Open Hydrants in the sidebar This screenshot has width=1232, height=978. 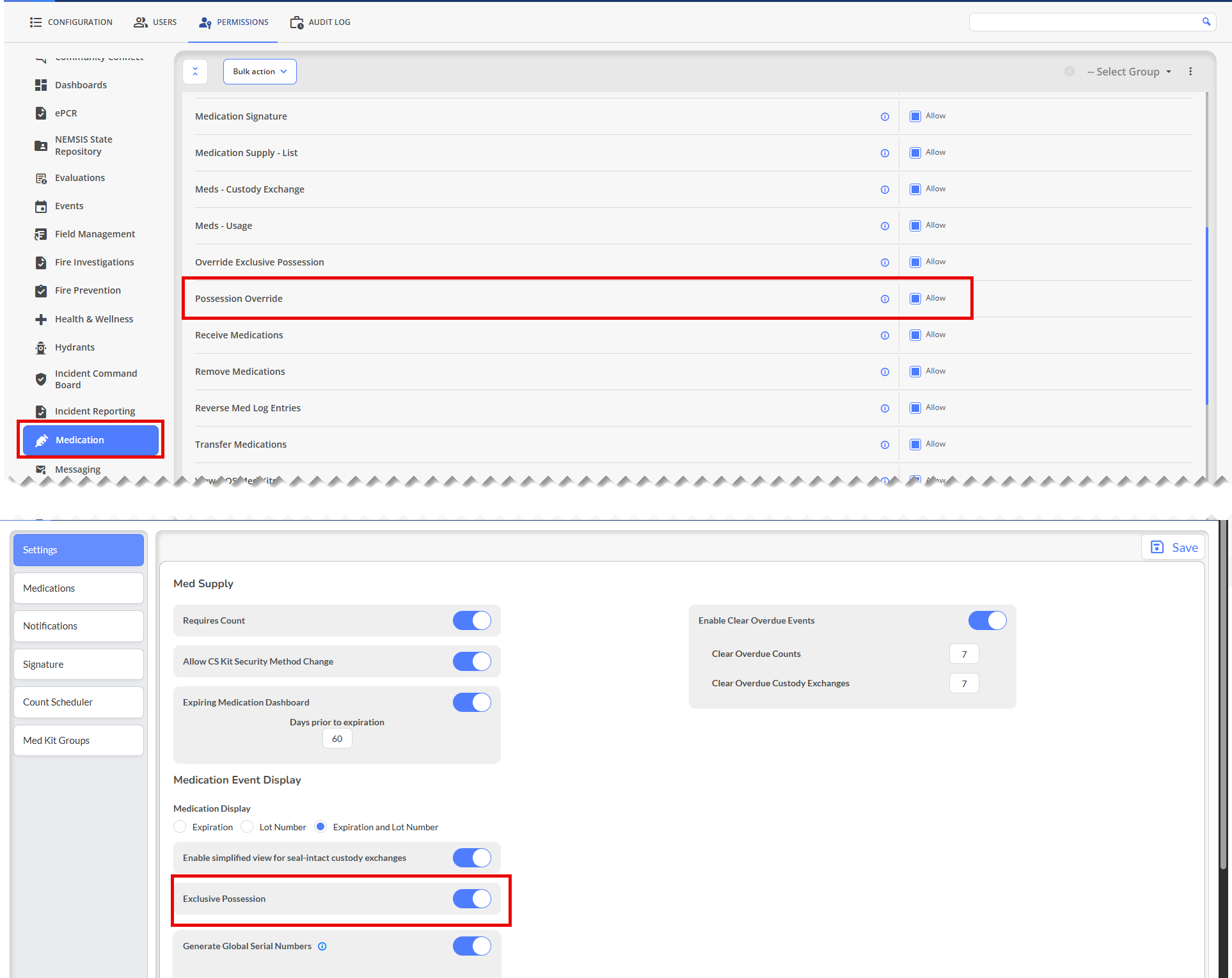[x=74, y=347]
